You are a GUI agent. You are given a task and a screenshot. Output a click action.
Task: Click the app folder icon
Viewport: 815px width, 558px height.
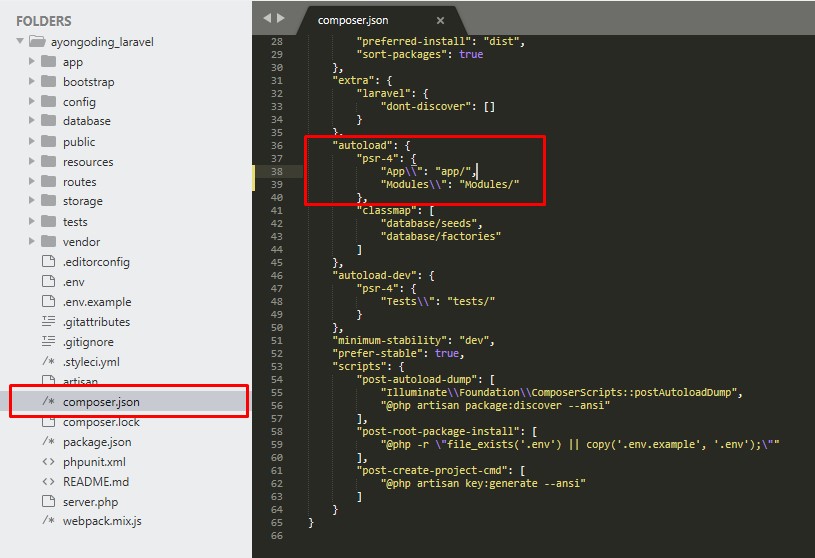[x=48, y=61]
